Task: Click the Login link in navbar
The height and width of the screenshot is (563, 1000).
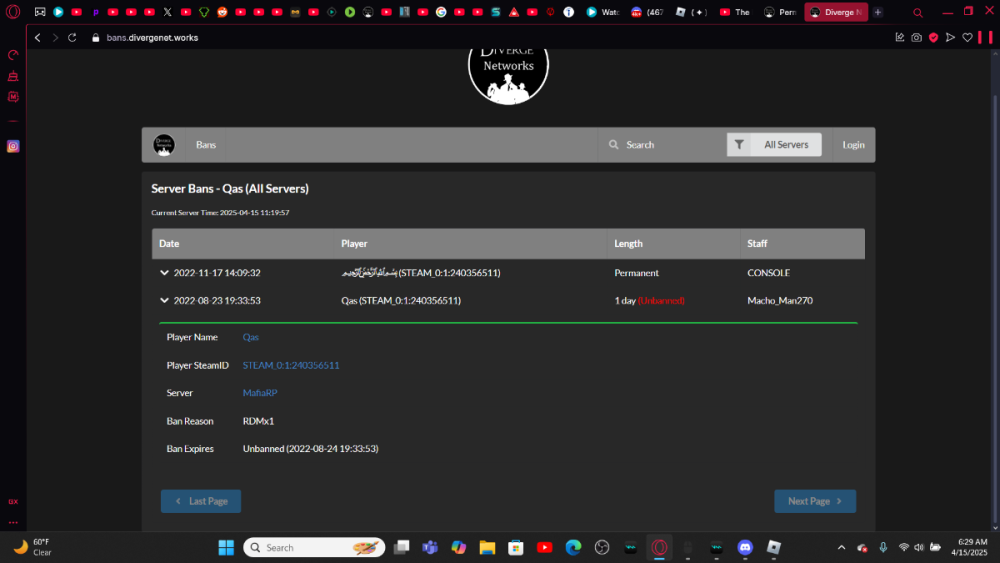Action: tap(853, 145)
